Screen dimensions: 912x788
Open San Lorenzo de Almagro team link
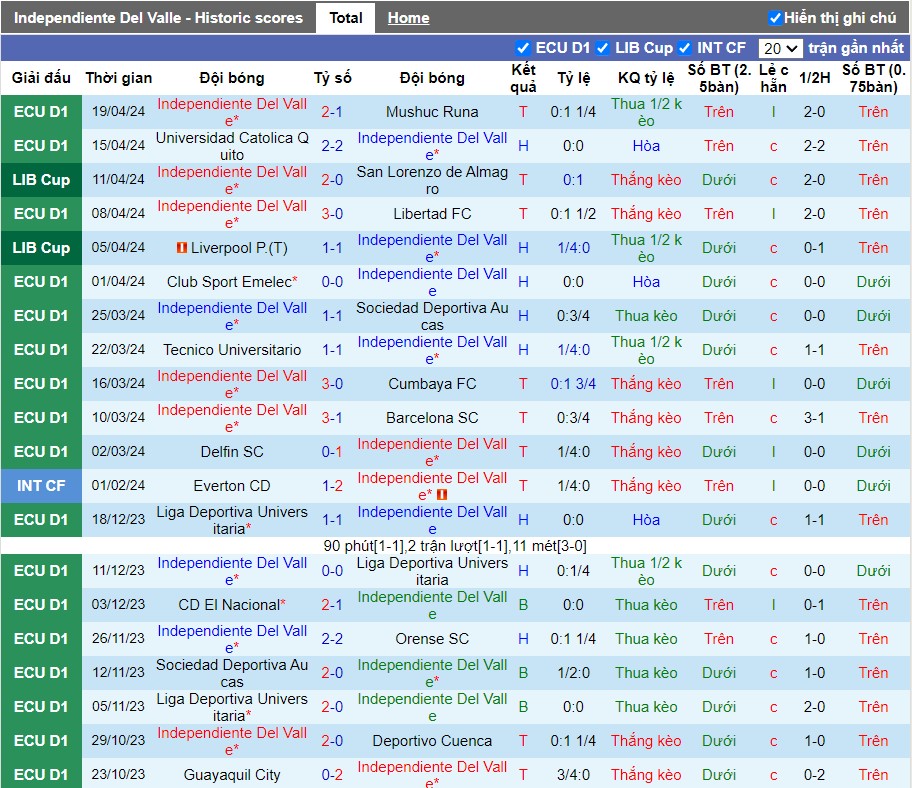tap(432, 180)
